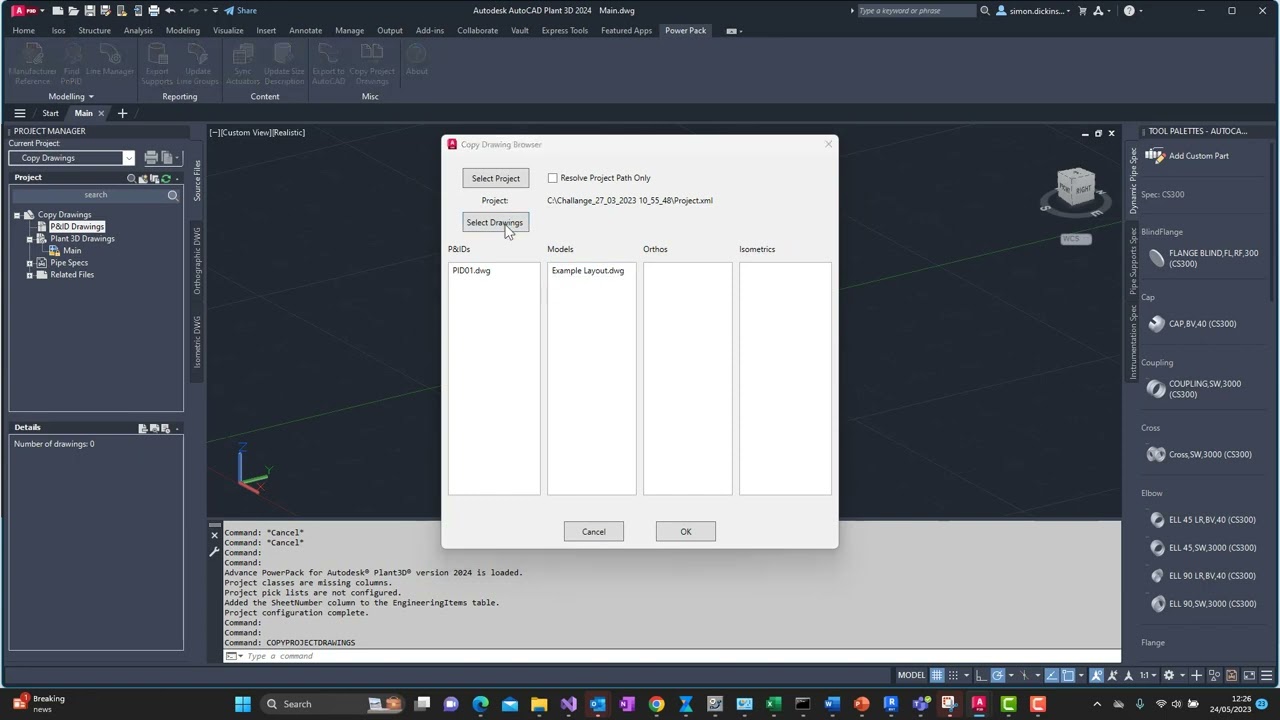Click the Plot printer icon in quick access toolbar
This screenshot has width=1280, height=720.
[x=153, y=11]
